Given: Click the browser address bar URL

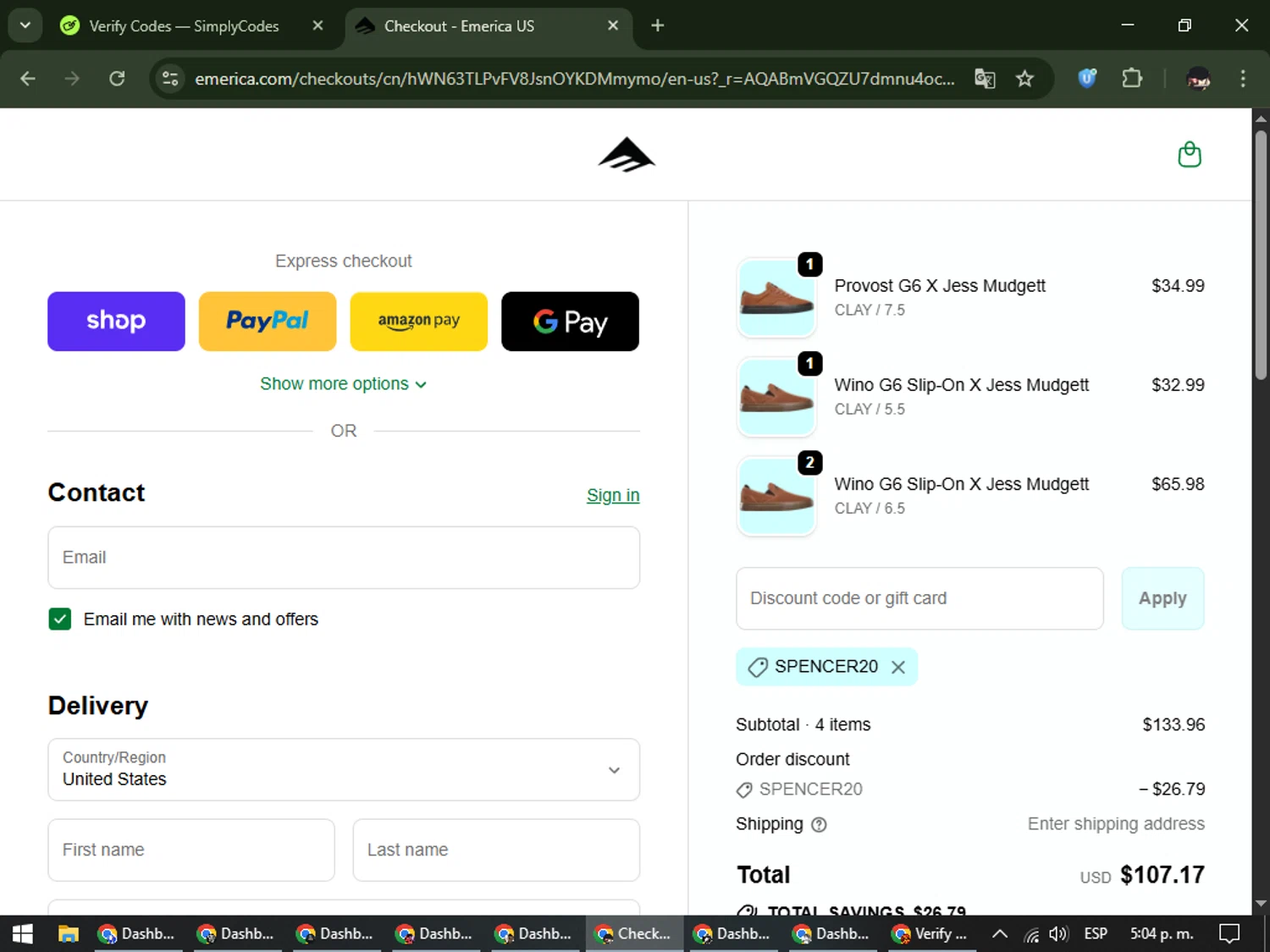Looking at the screenshot, I should point(574,79).
